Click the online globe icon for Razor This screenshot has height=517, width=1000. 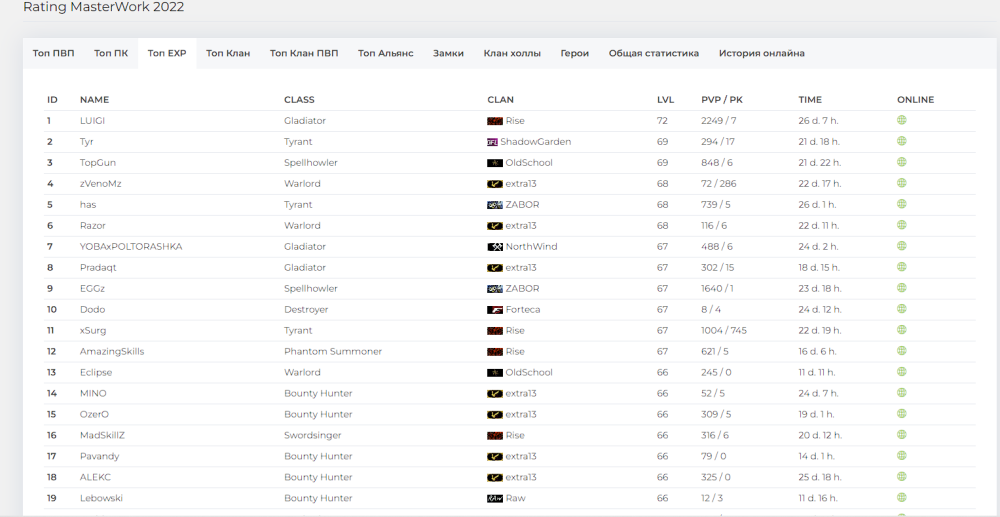(902, 225)
